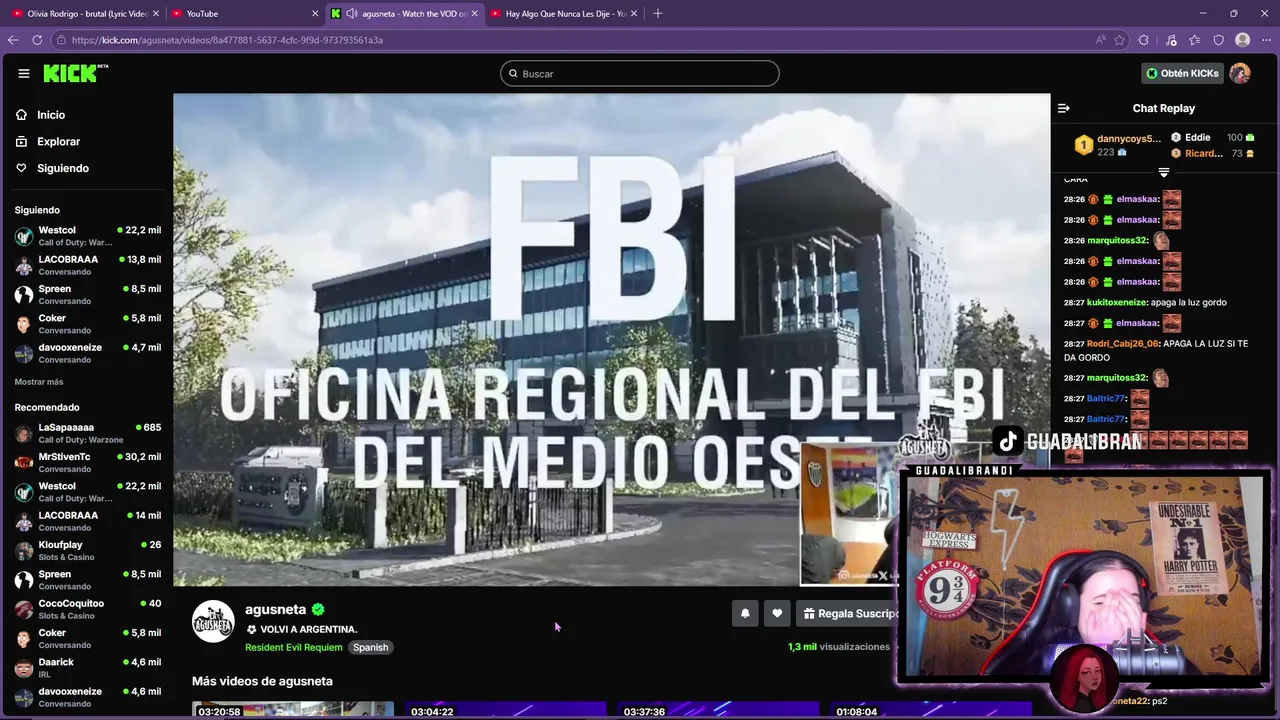Open the video thumbnail lasting 03:04:22
The width and height of the screenshot is (1280, 720).
tap(505, 711)
